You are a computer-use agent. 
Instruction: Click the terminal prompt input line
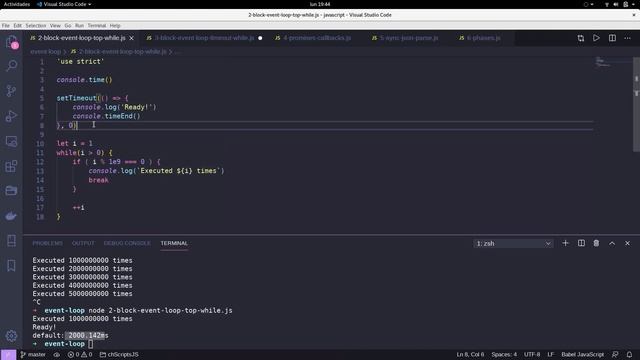pyautogui.click(x=91, y=344)
